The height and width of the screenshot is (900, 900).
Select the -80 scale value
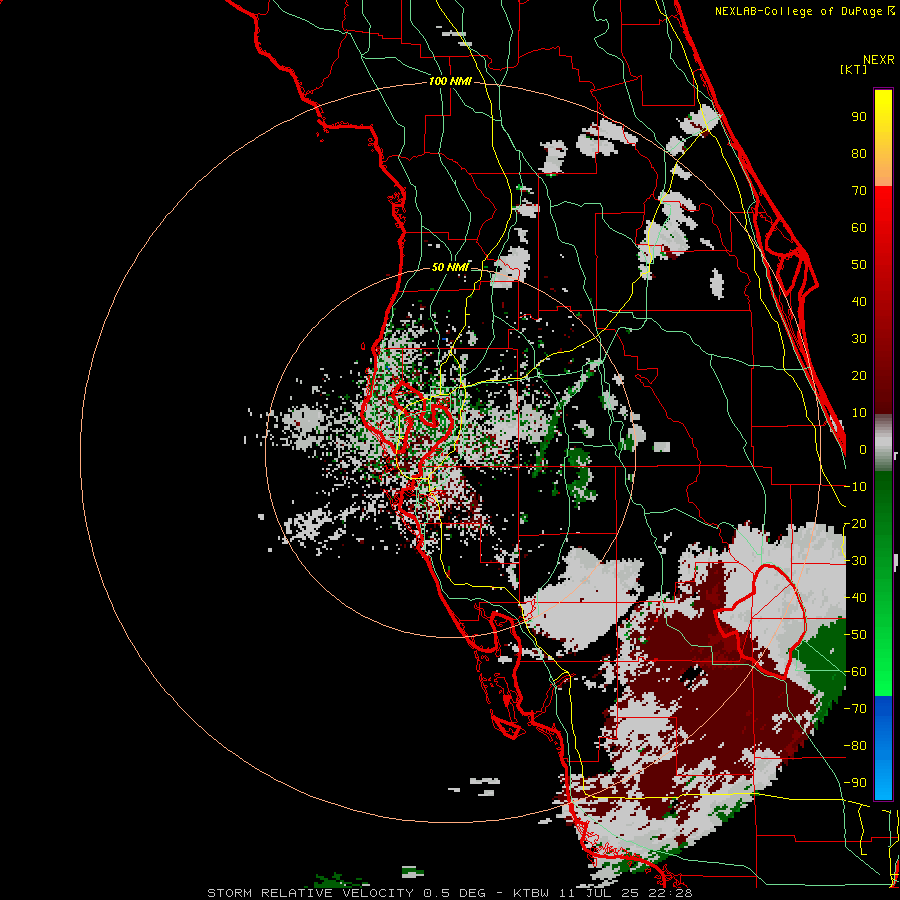855,746
